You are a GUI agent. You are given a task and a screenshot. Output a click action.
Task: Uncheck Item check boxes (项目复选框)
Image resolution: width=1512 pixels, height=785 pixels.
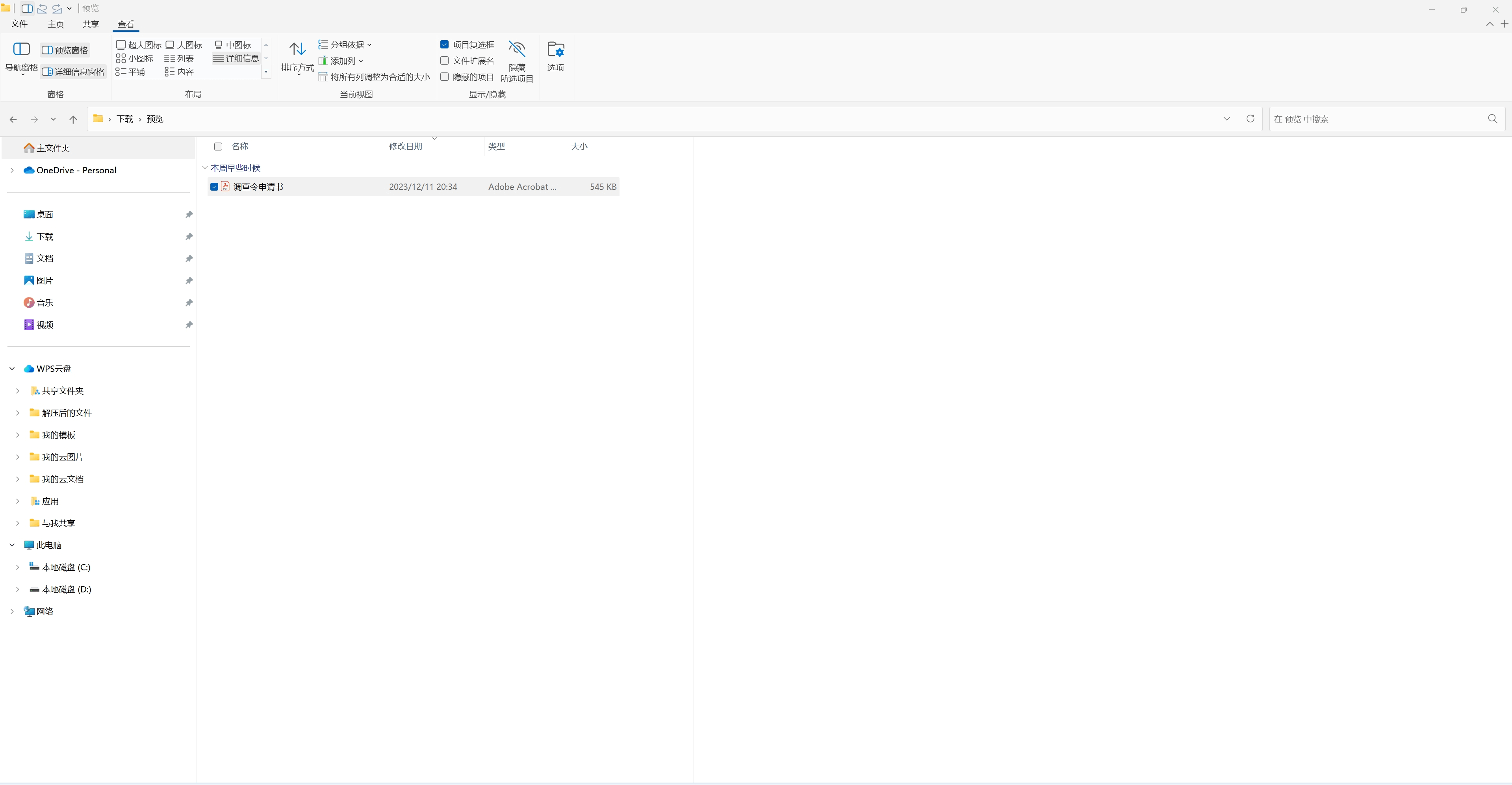pyautogui.click(x=444, y=45)
